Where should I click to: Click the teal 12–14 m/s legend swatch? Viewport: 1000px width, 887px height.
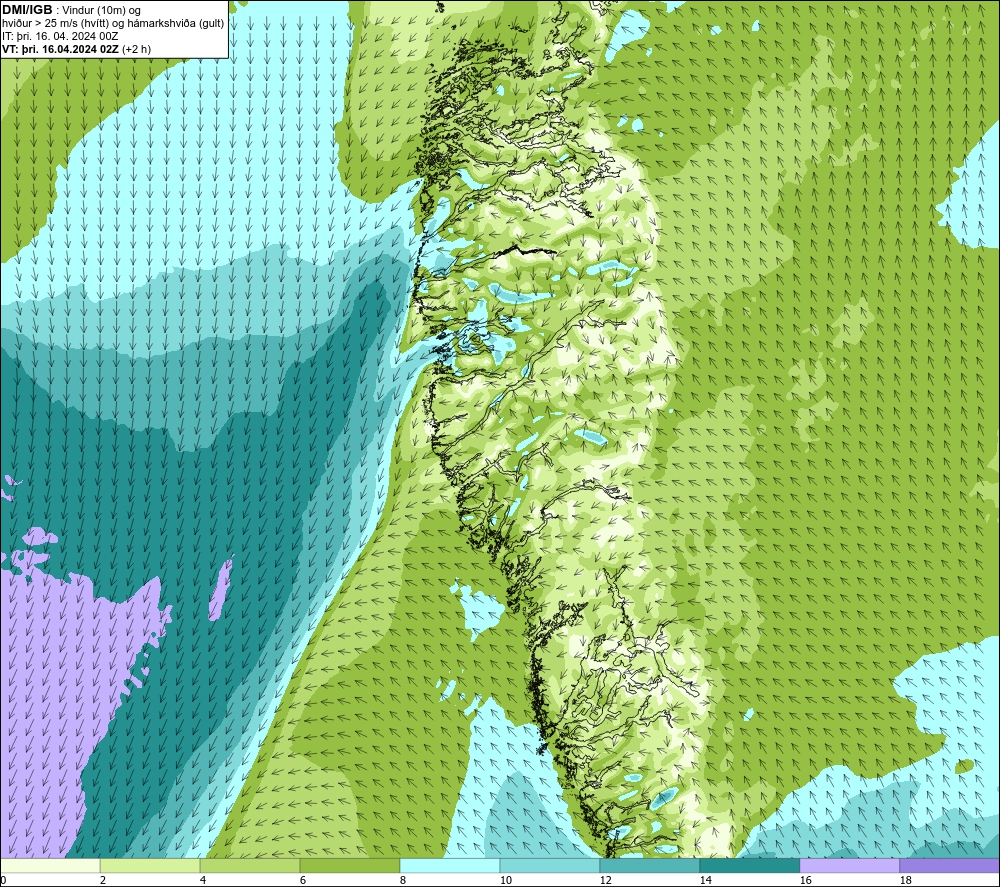(650, 865)
